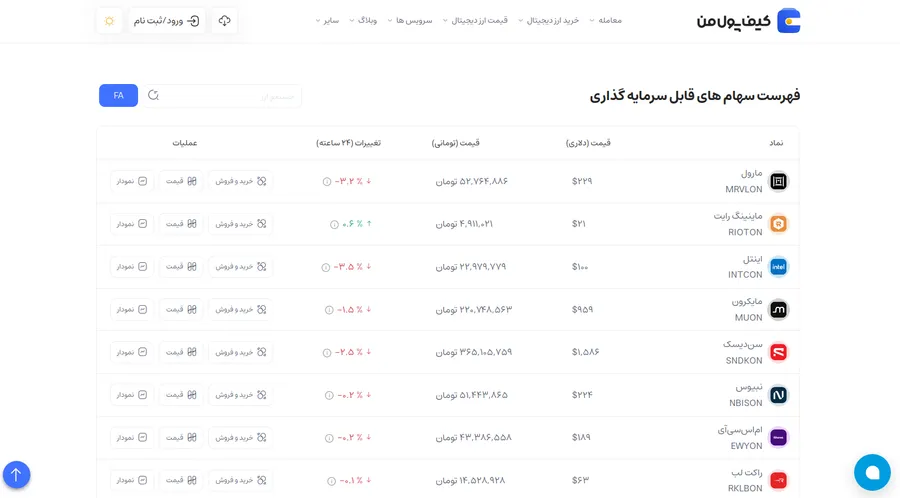The width and height of the screenshot is (900, 498).
Task: Toggle the sun light-theme button
Action: (110, 21)
